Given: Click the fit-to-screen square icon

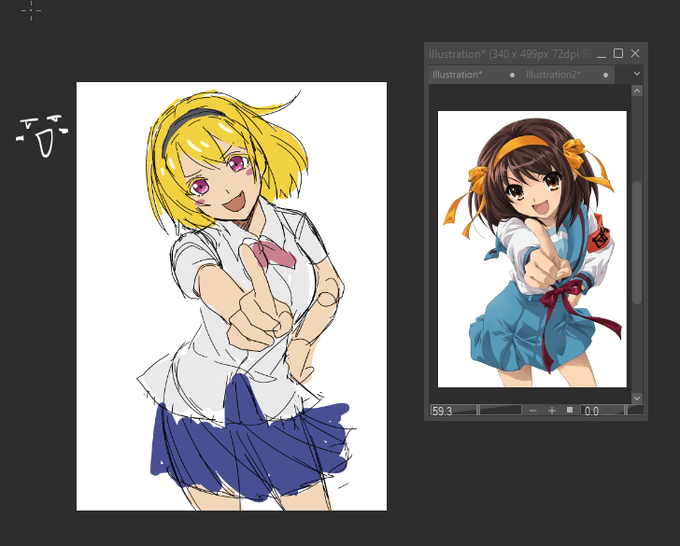Looking at the screenshot, I should [570, 410].
